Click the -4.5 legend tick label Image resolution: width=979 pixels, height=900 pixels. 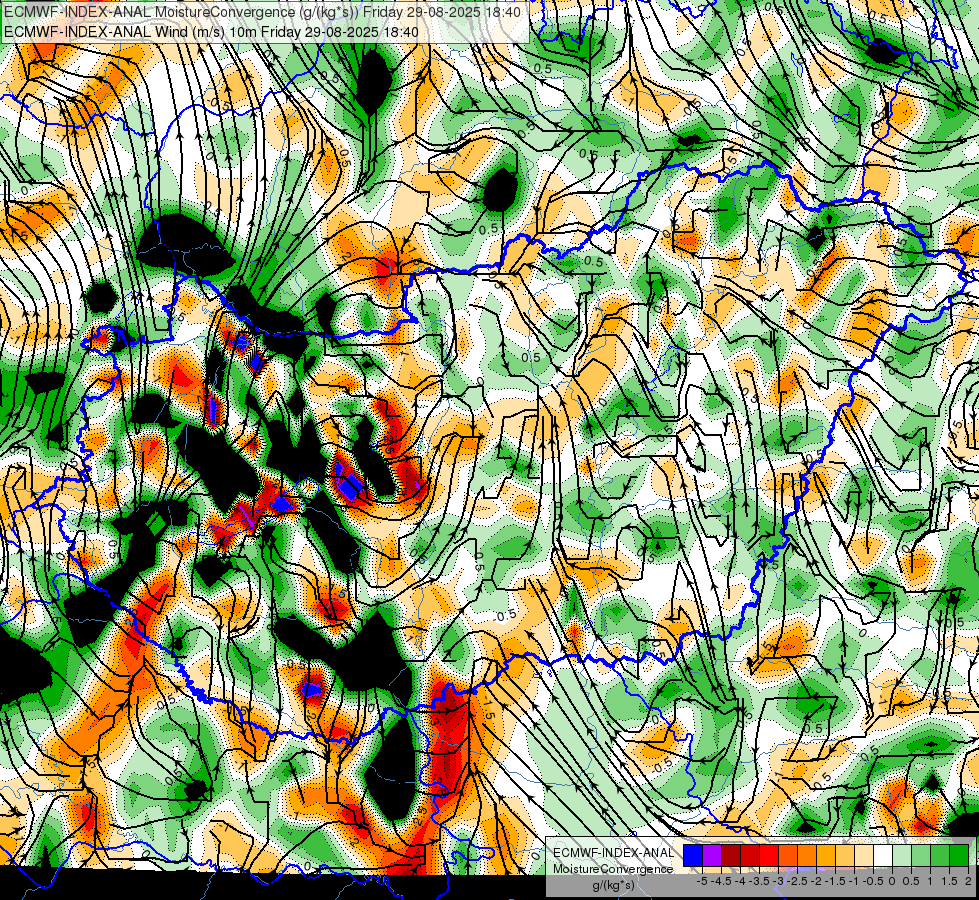721,881
